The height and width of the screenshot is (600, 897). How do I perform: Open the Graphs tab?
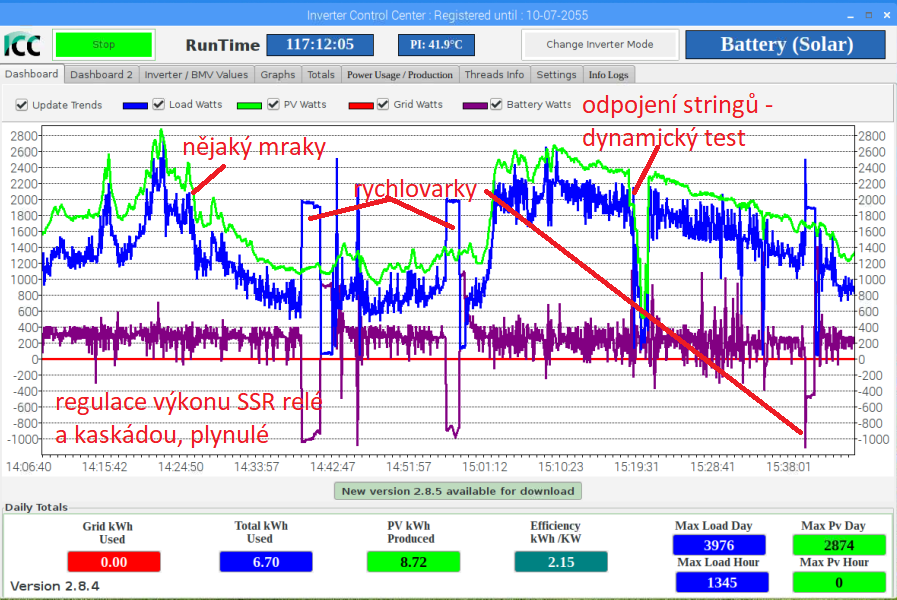point(278,75)
